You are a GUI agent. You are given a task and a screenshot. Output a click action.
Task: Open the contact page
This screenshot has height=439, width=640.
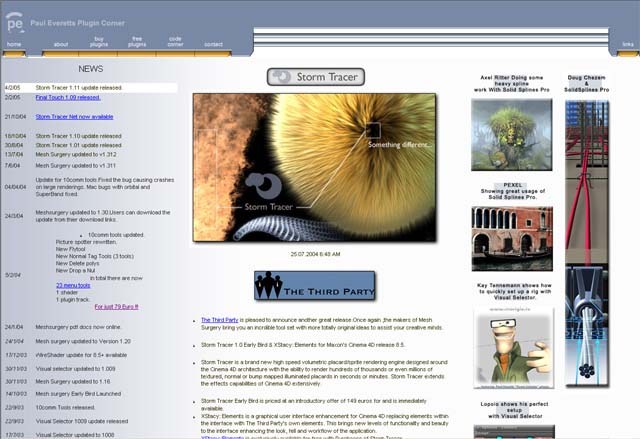tap(213, 44)
